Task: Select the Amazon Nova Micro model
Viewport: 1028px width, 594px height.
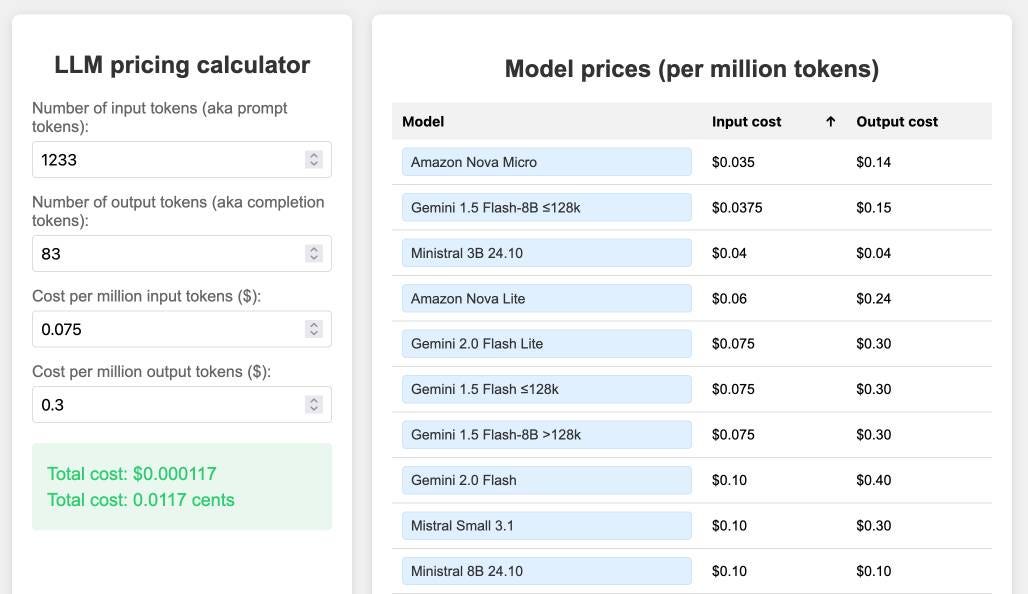Action: click(x=547, y=162)
